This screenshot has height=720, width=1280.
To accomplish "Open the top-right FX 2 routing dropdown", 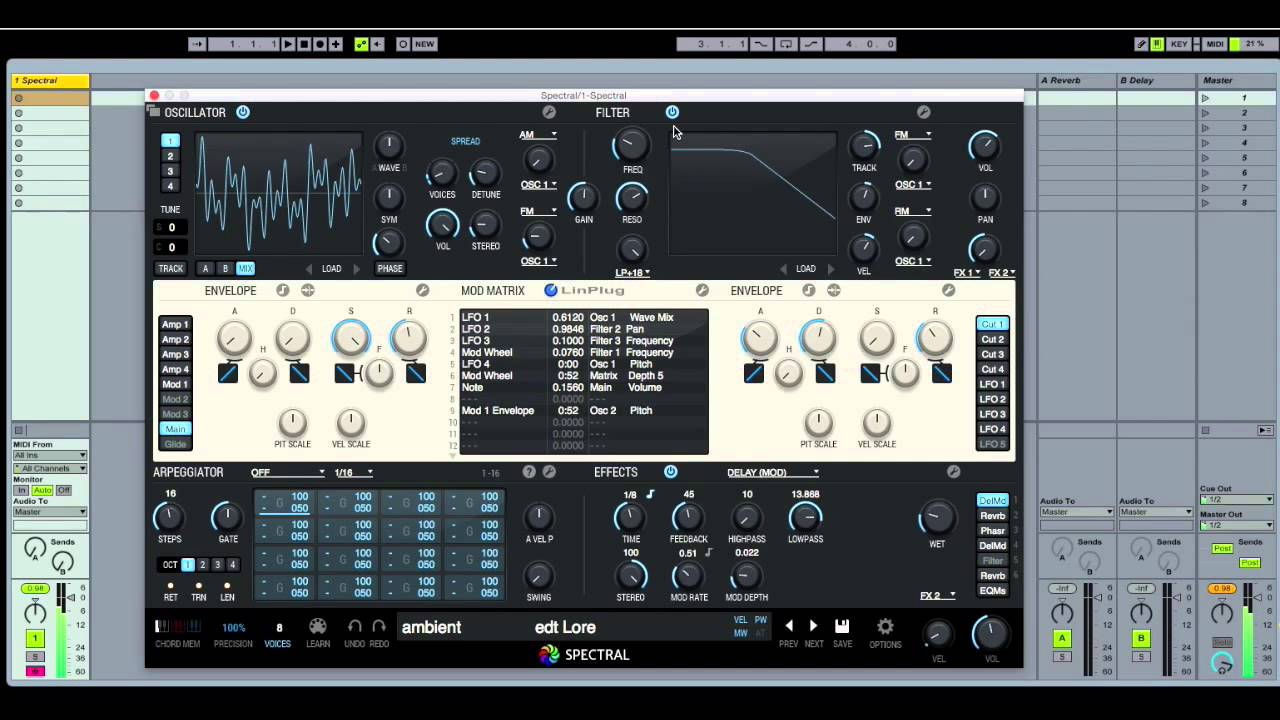I will point(1002,272).
